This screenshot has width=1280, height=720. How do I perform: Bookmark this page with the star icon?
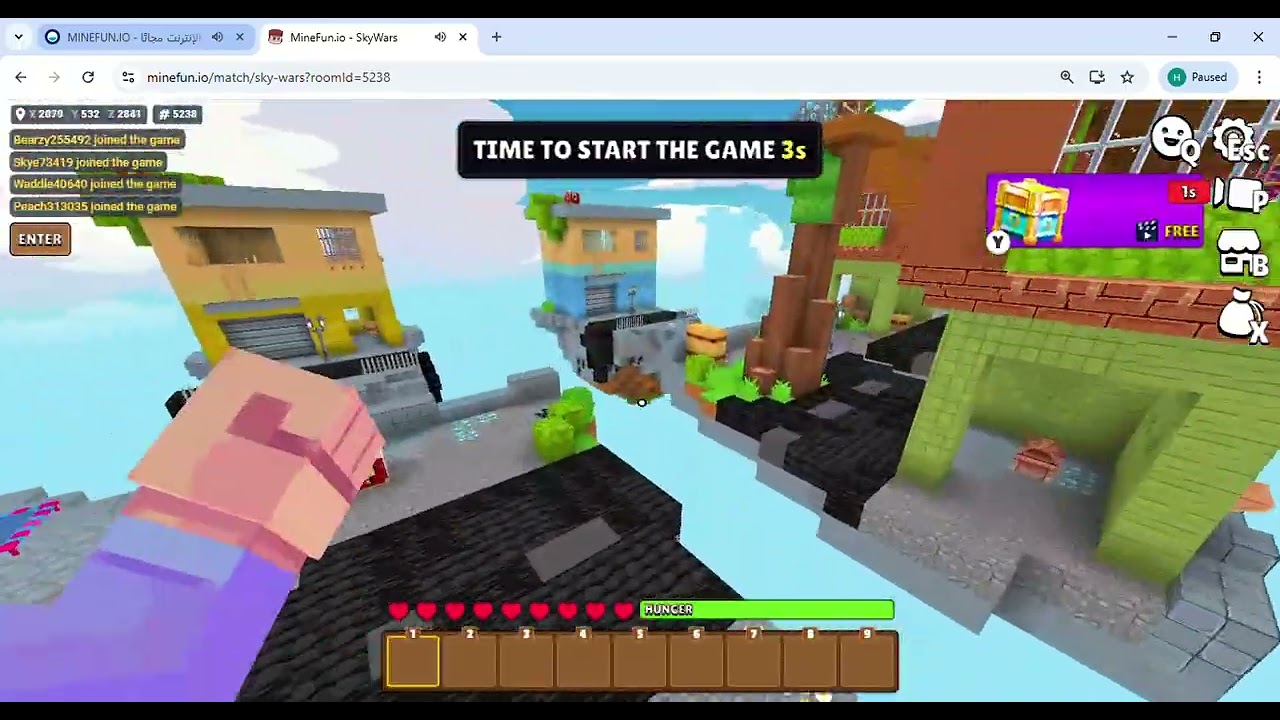(x=1127, y=77)
